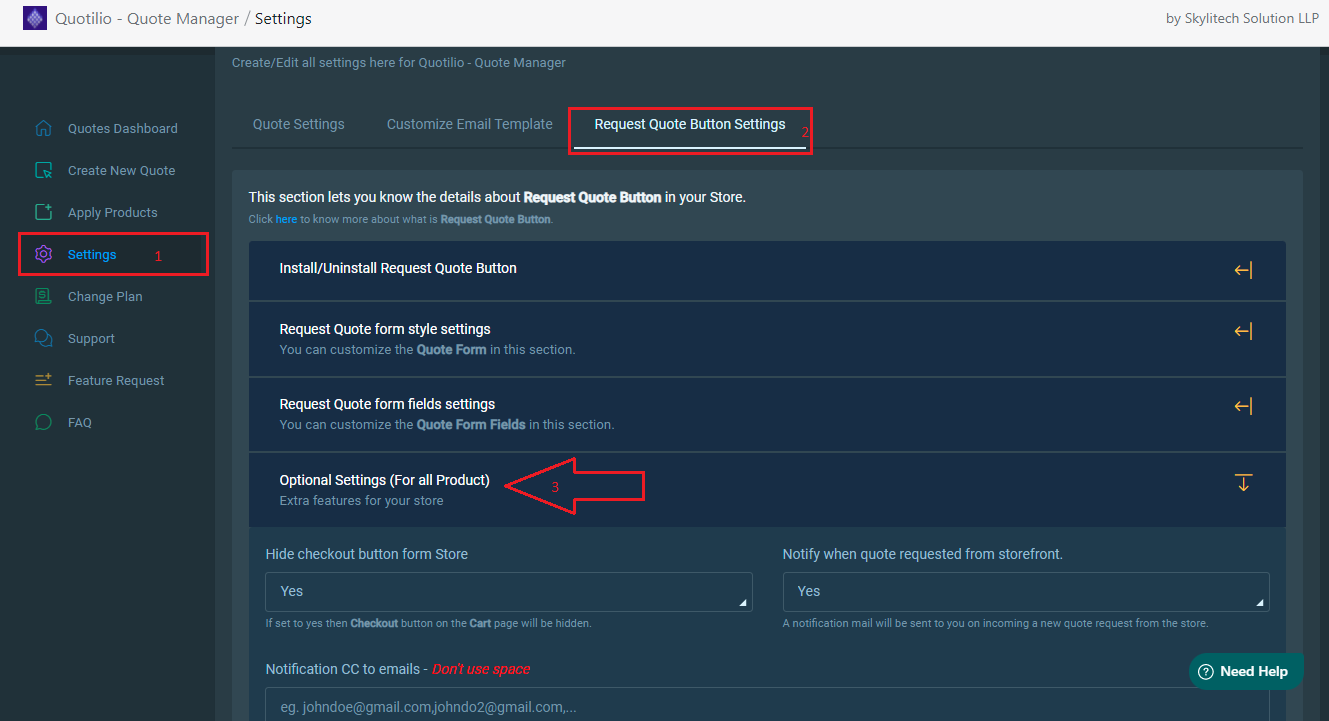Click the Apply Products plus icon
This screenshot has height=721, width=1329.
pyautogui.click(x=43, y=212)
